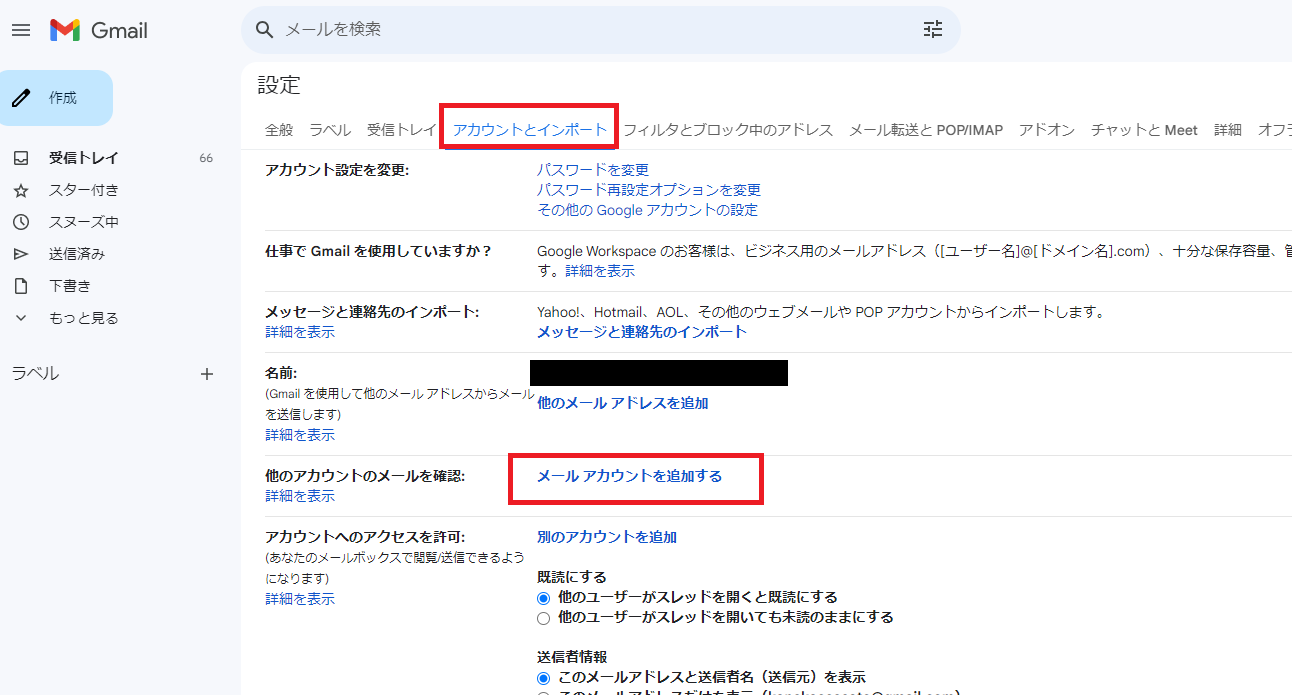The height and width of the screenshot is (695, 1292).
Task: Open search filter options icon
Action: (932, 30)
